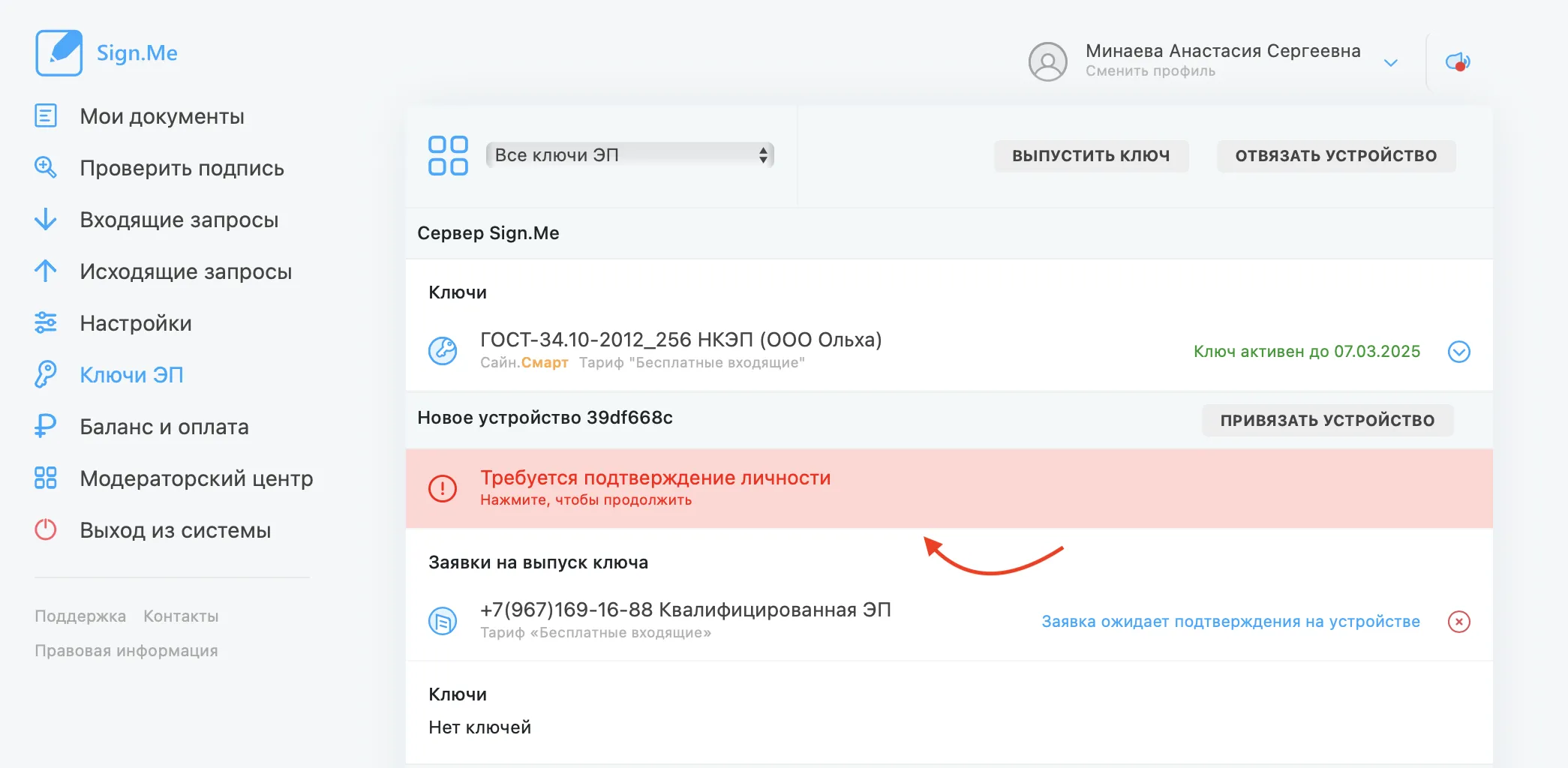Go to Входящие запросы section
The image size is (1568, 768).
179,220
